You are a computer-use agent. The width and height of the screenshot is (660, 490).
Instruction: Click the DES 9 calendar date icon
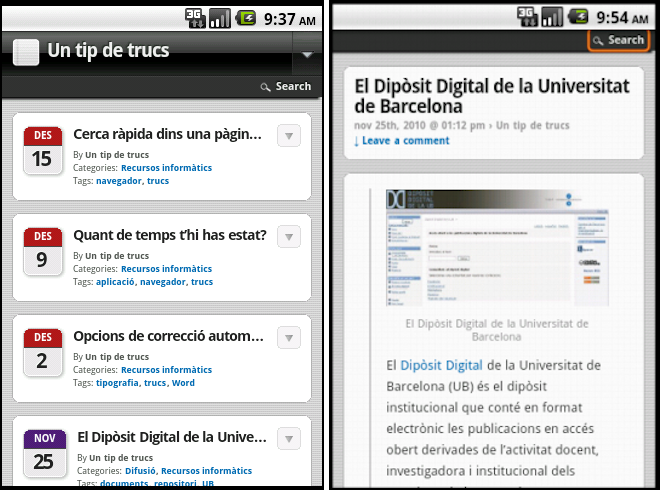coord(42,251)
